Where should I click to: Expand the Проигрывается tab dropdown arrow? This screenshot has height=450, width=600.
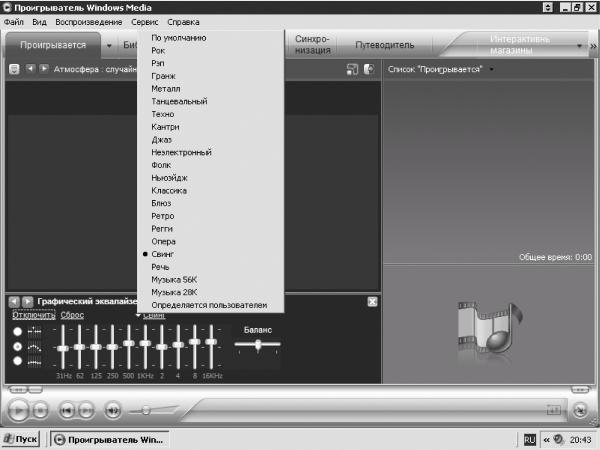(107, 45)
